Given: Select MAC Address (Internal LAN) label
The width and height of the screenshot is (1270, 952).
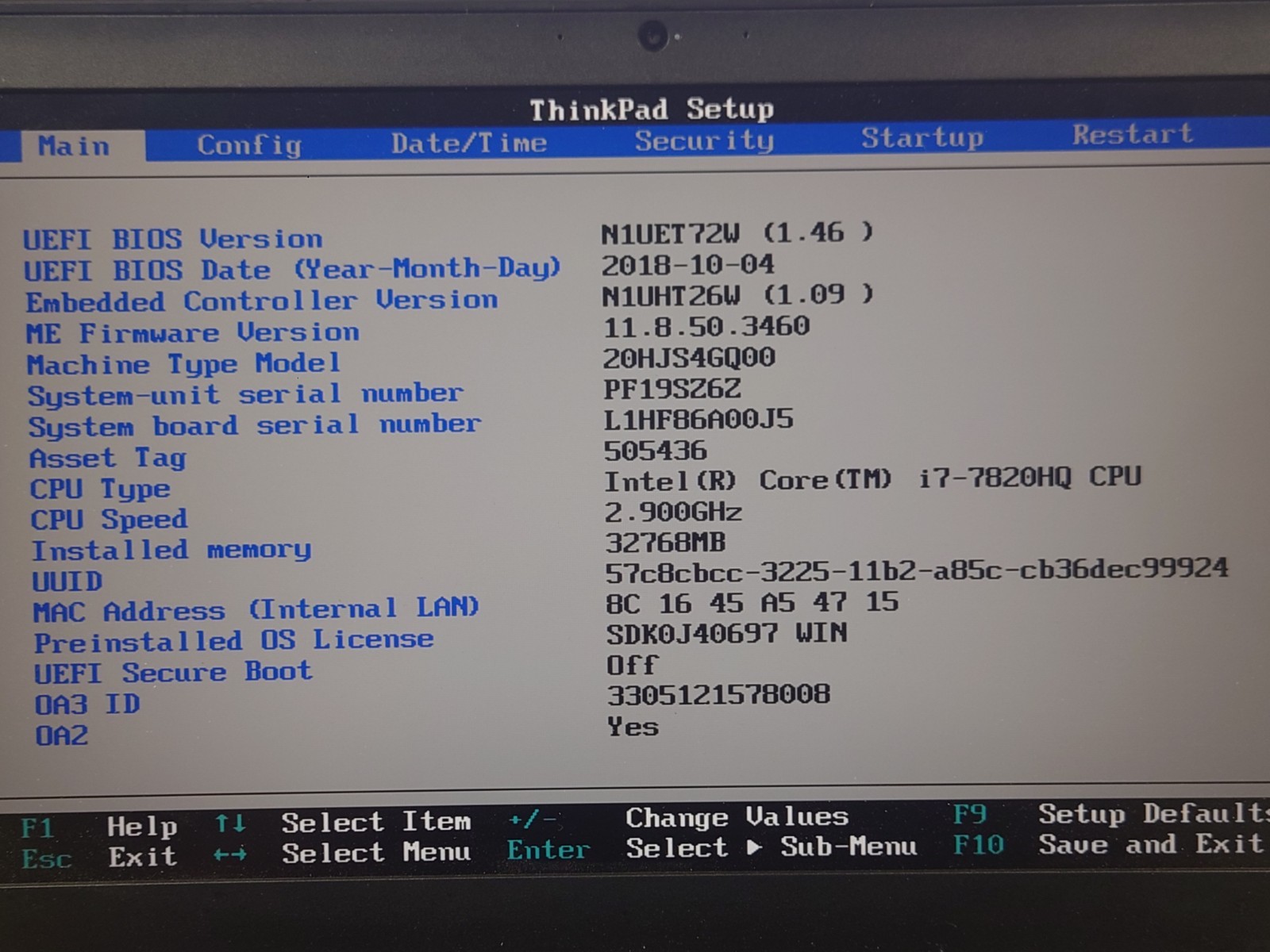Looking at the screenshot, I should pyautogui.click(x=256, y=609).
